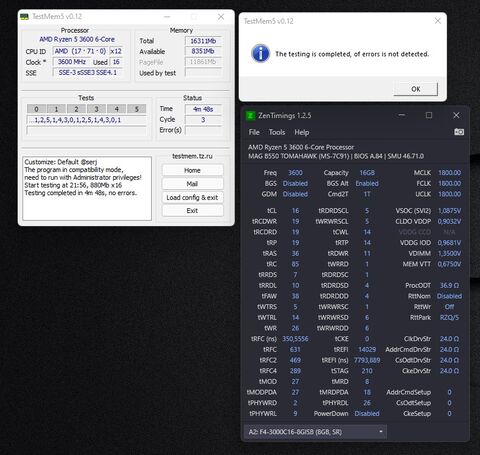Image resolution: width=480 pixels, height=455 pixels.
Task: Click the tREFI value 14029
Action: click(x=367, y=349)
